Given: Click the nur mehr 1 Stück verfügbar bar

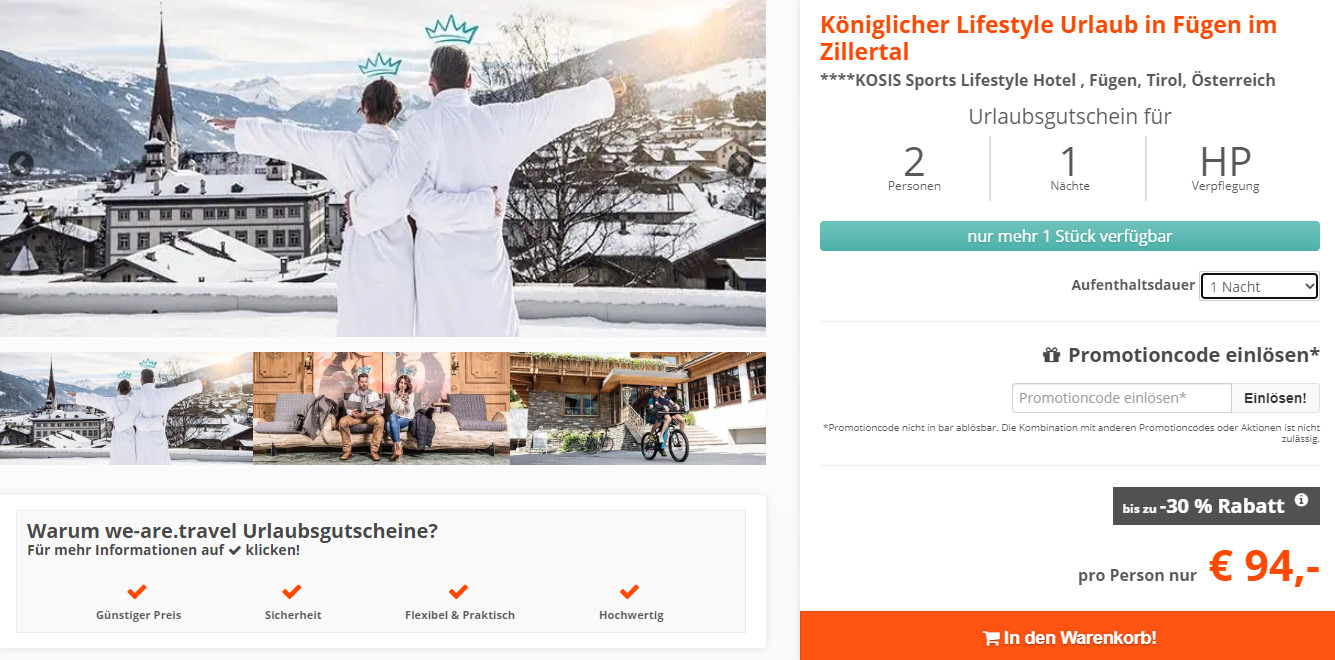Looking at the screenshot, I should point(1070,236).
